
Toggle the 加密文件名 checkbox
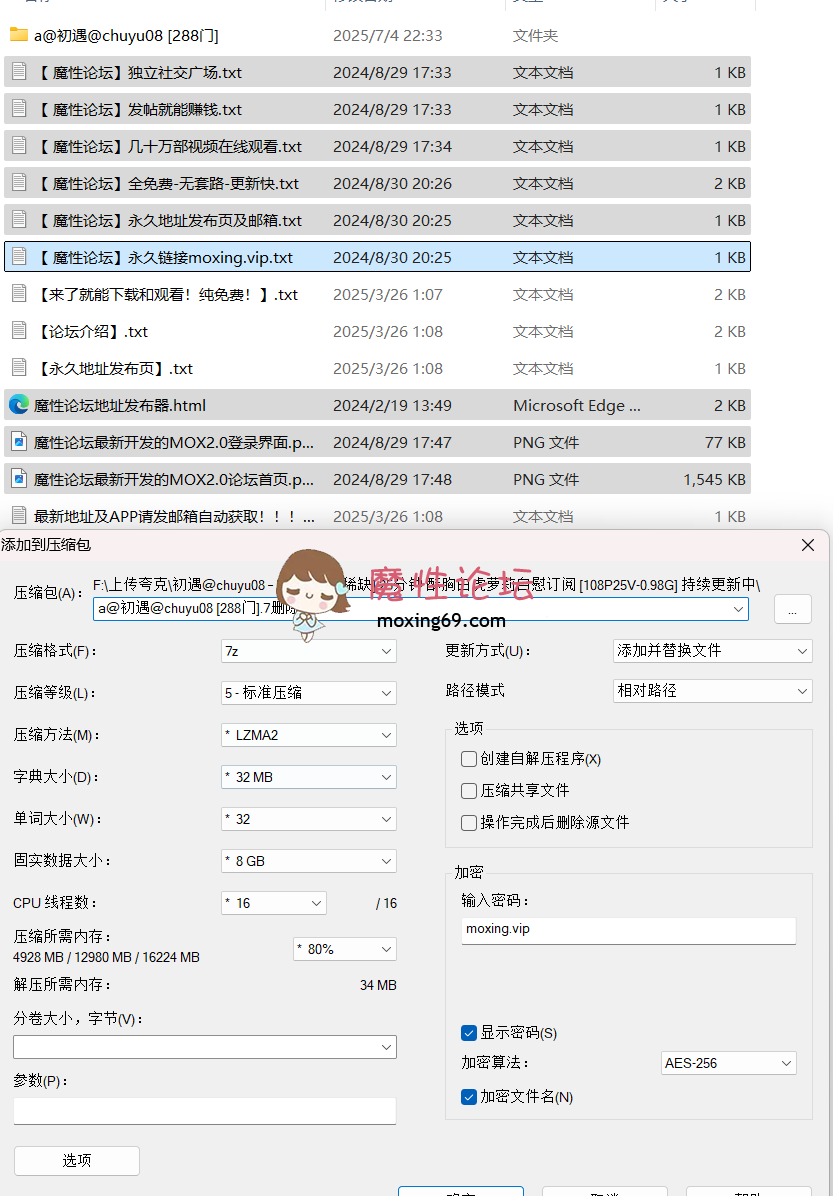469,1097
